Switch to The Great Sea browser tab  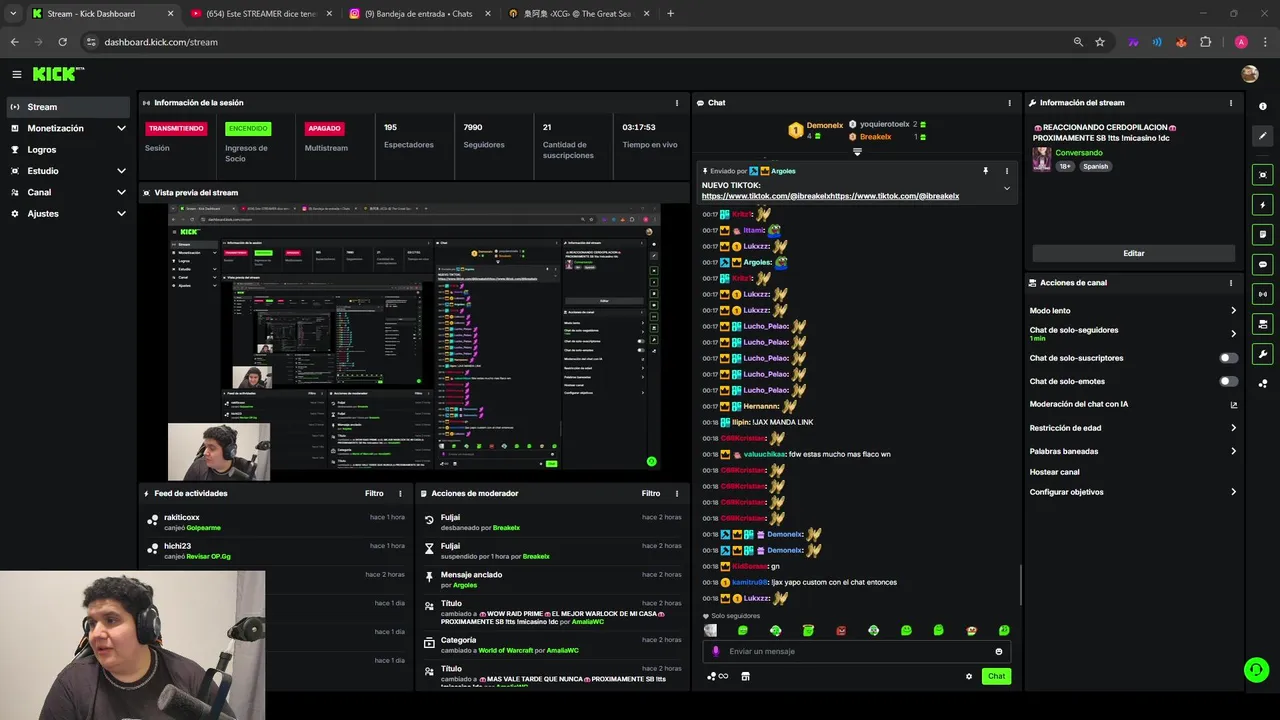[578, 14]
